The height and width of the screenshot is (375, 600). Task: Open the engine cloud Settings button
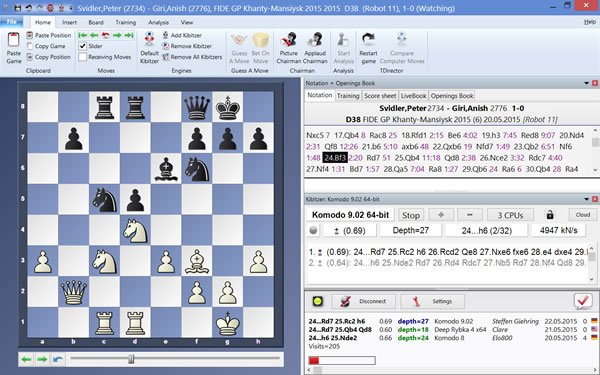click(432, 302)
